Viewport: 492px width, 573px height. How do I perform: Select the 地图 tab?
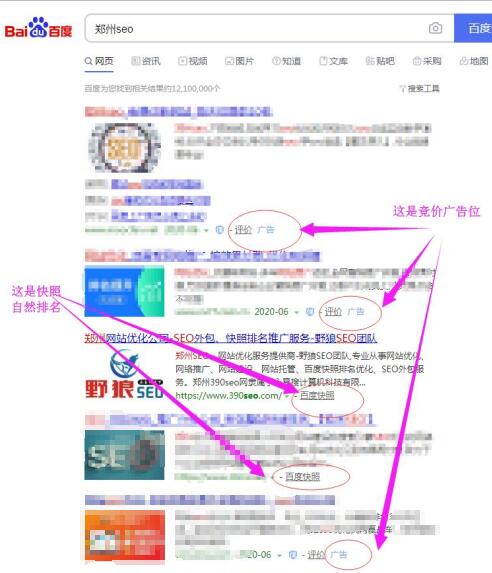[474, 61]
